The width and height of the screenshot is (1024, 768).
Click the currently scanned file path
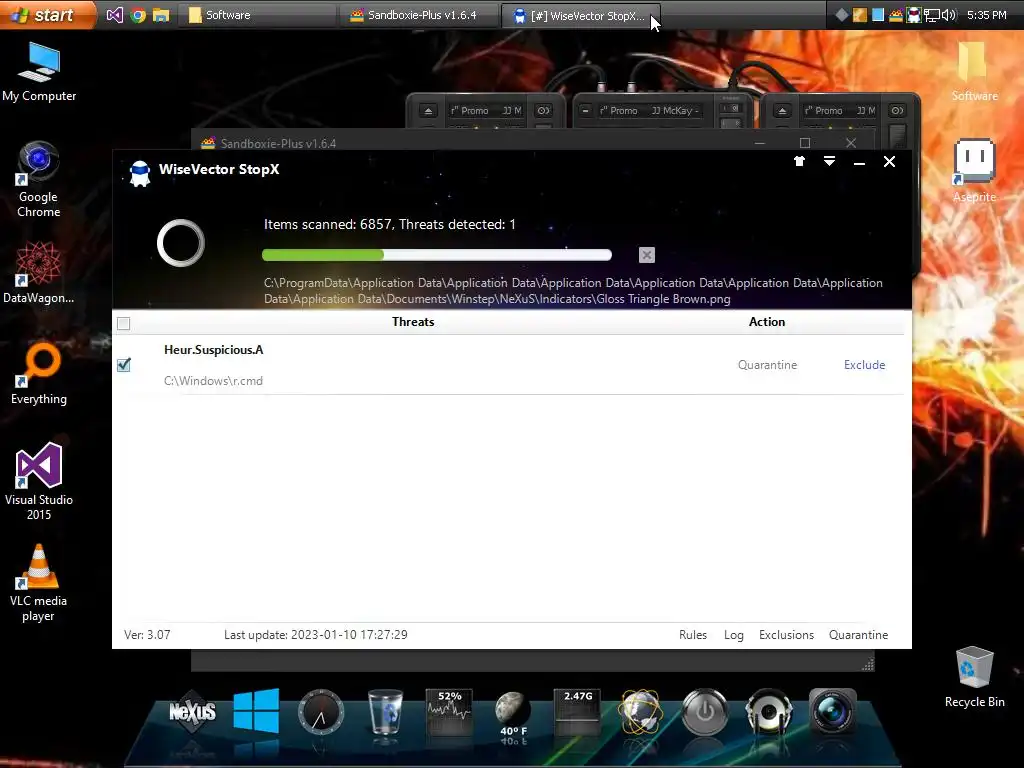(573, 291)
